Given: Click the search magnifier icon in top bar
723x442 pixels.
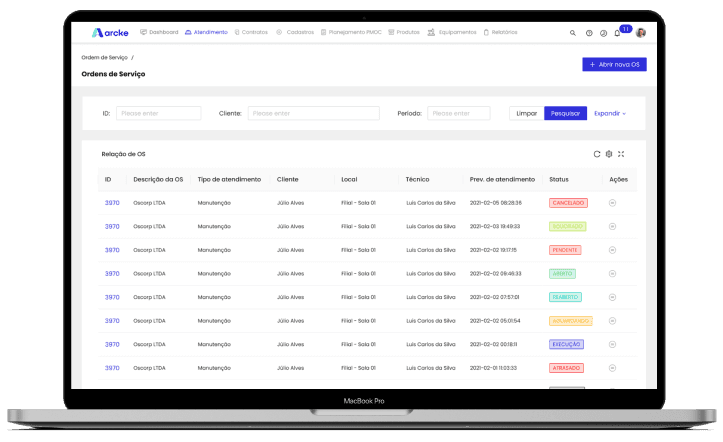Looking at the screenshot, I should [573, 33].
